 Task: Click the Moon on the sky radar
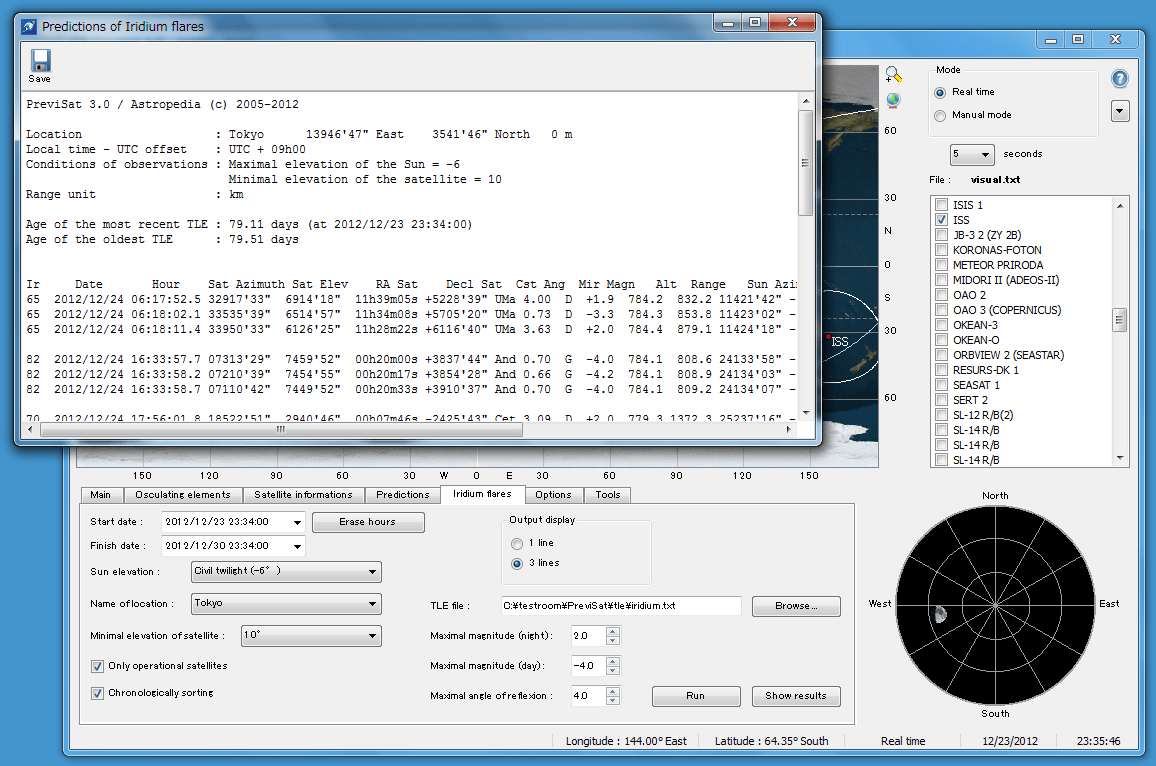tap(940, 613)
